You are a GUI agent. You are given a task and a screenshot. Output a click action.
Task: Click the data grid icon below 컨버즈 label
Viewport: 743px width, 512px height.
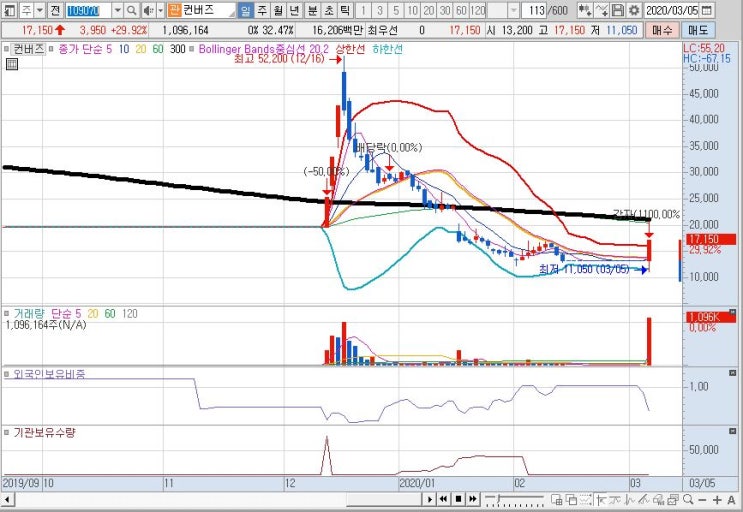point(12,64)
